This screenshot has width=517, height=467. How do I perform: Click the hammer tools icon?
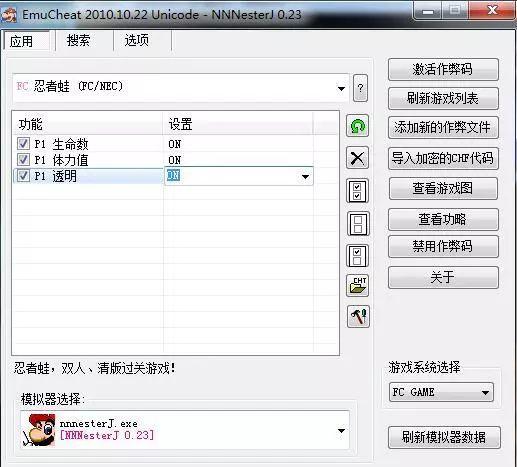[x=358, y=316]
